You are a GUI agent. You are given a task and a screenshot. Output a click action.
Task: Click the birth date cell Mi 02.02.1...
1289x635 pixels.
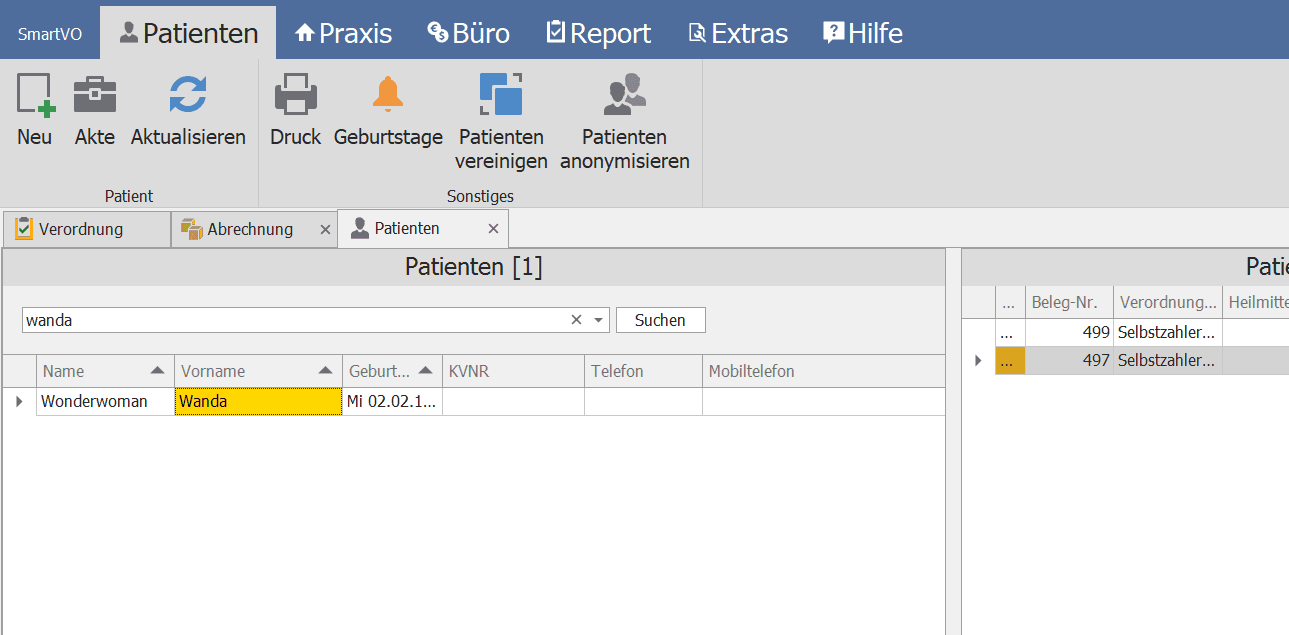(392, 402)
